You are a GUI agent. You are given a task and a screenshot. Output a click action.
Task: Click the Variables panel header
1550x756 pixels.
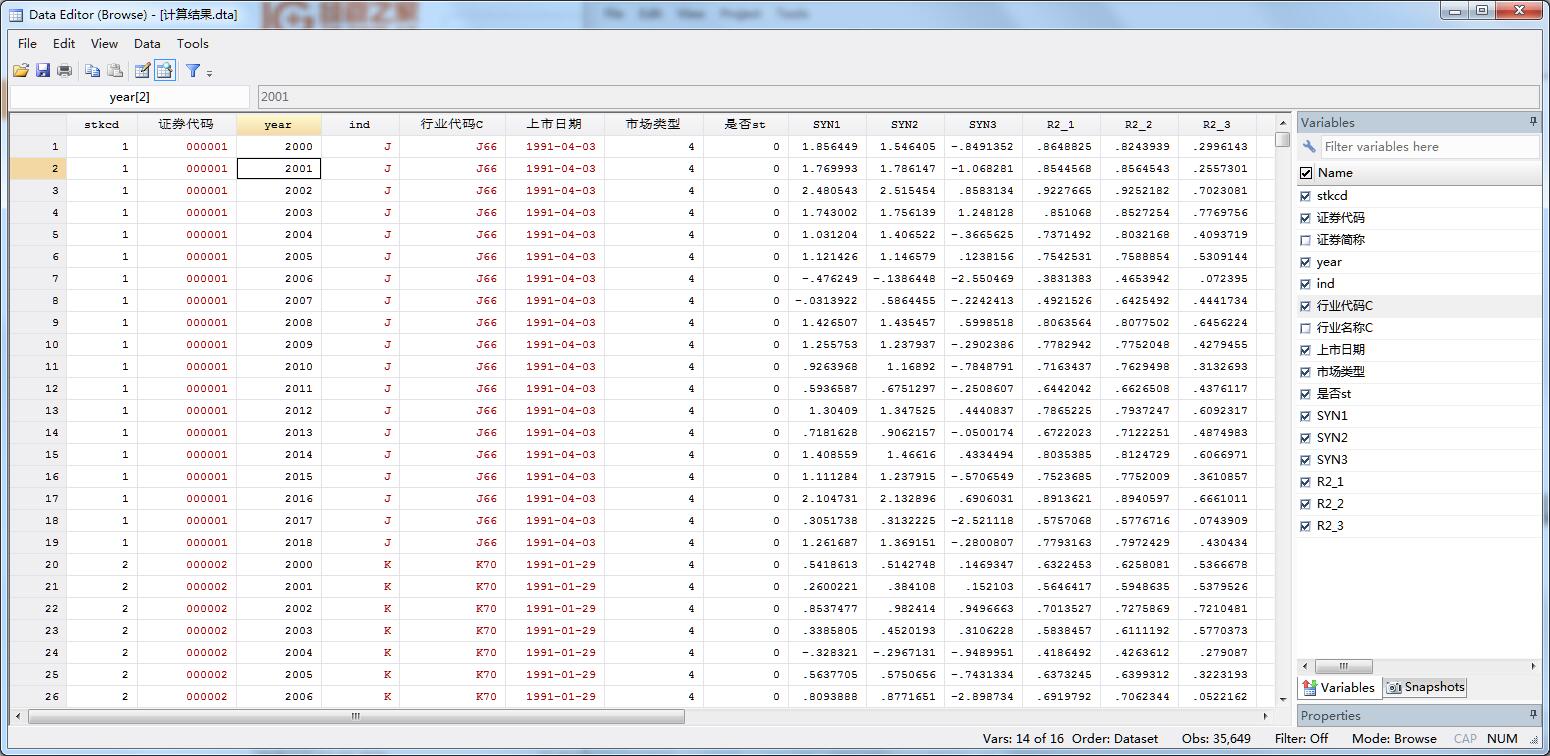[1419, 122]
